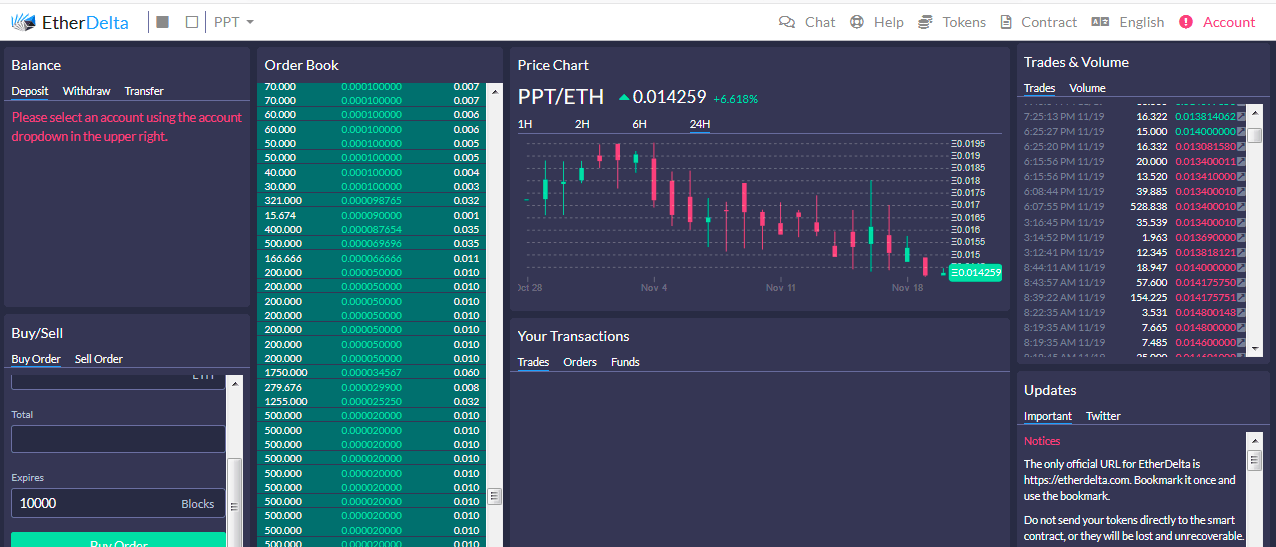Focus the Expires blocks field
Image resolution: width=1276 pixels, height=547 pixels.
(x=118, y=503)
